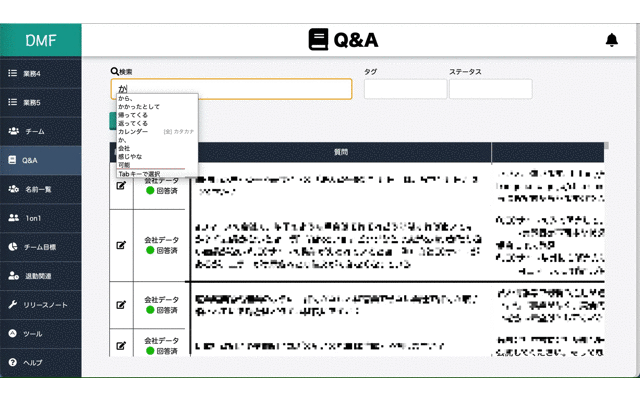Open 名前一覧 via its group icon
The height and width of the screenshot is (400, 640).
click(x=13, y=189)
